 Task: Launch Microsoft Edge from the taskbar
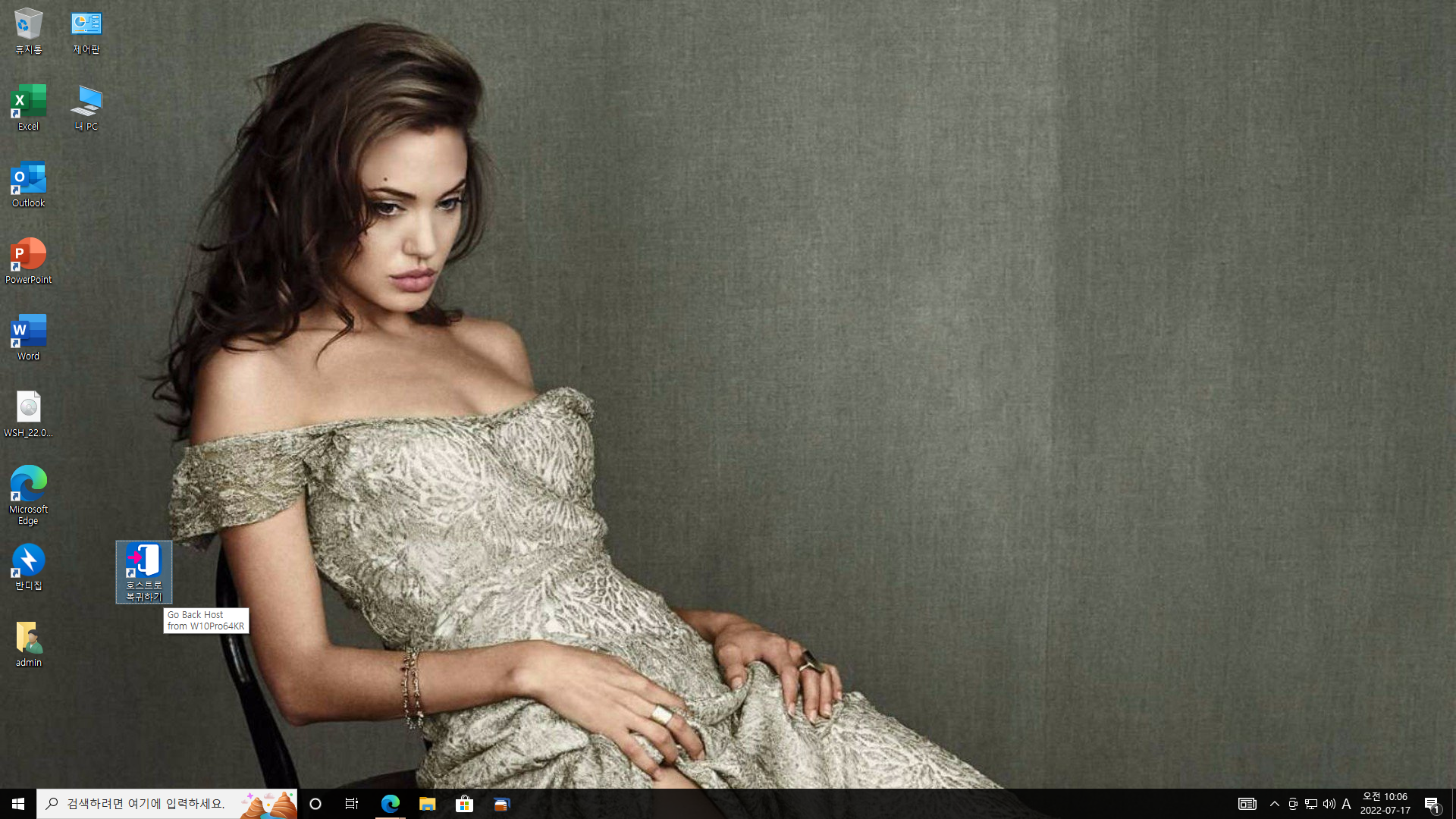pyautogui.click(x=391, y=804)
